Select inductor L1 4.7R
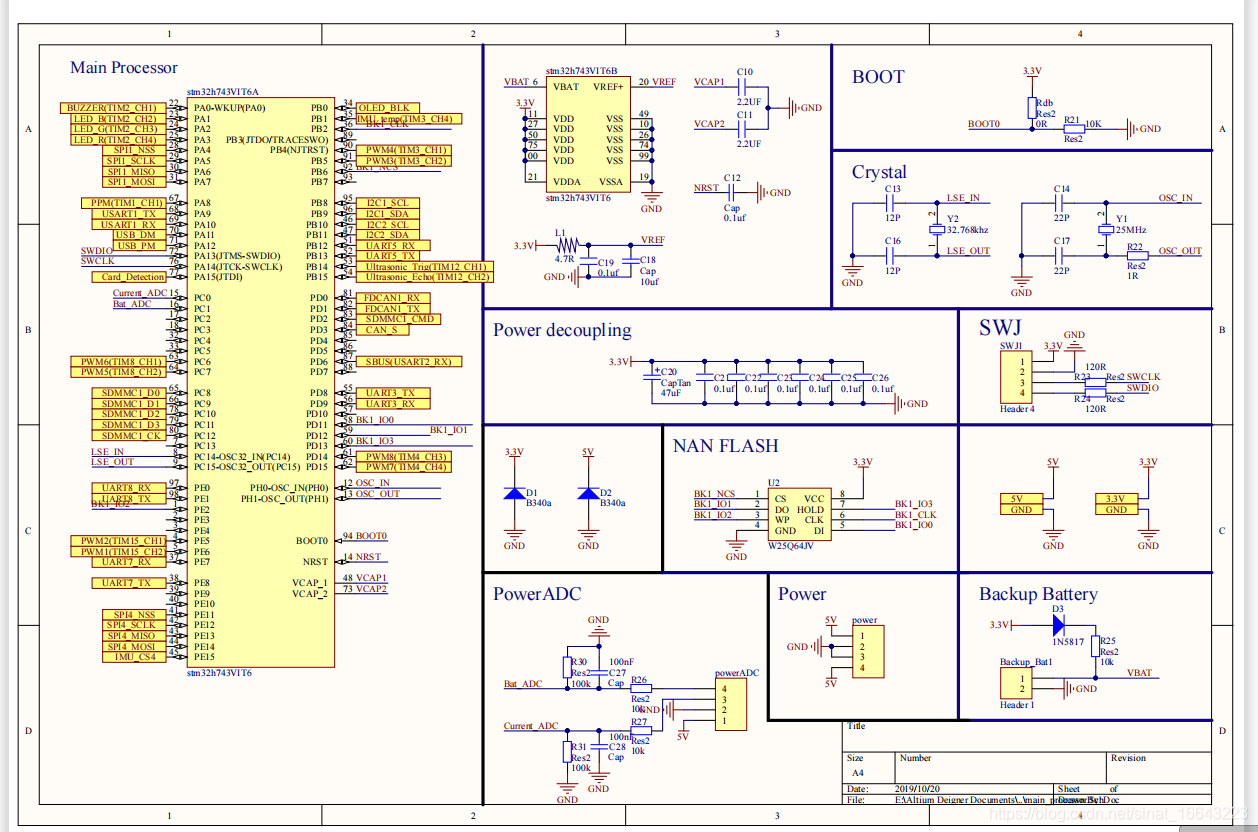1258x832 pixels. click(567, 245)
